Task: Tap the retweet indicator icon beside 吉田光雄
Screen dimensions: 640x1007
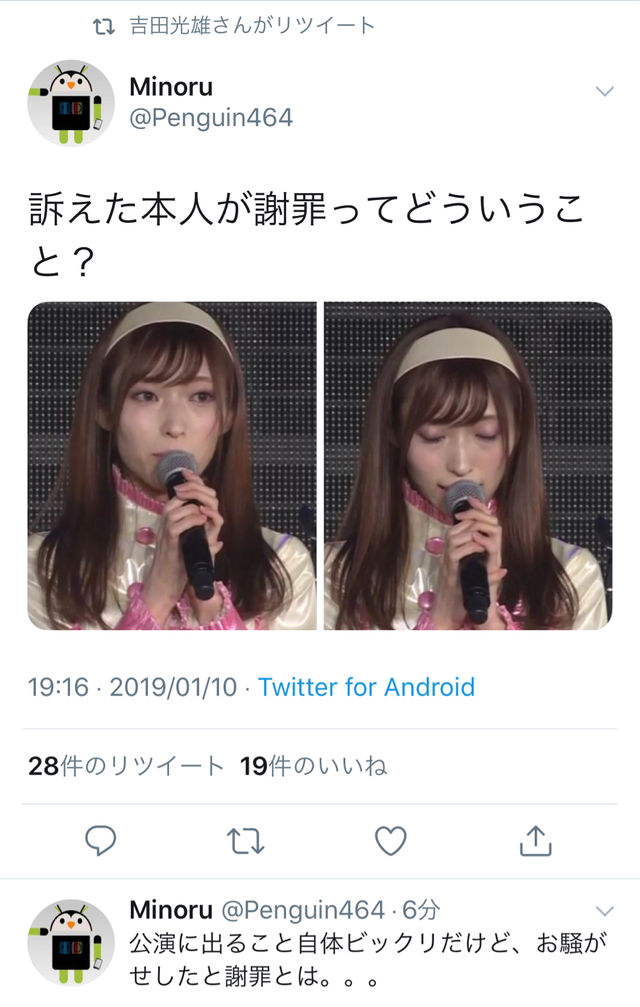Action: tap(103, 26)
